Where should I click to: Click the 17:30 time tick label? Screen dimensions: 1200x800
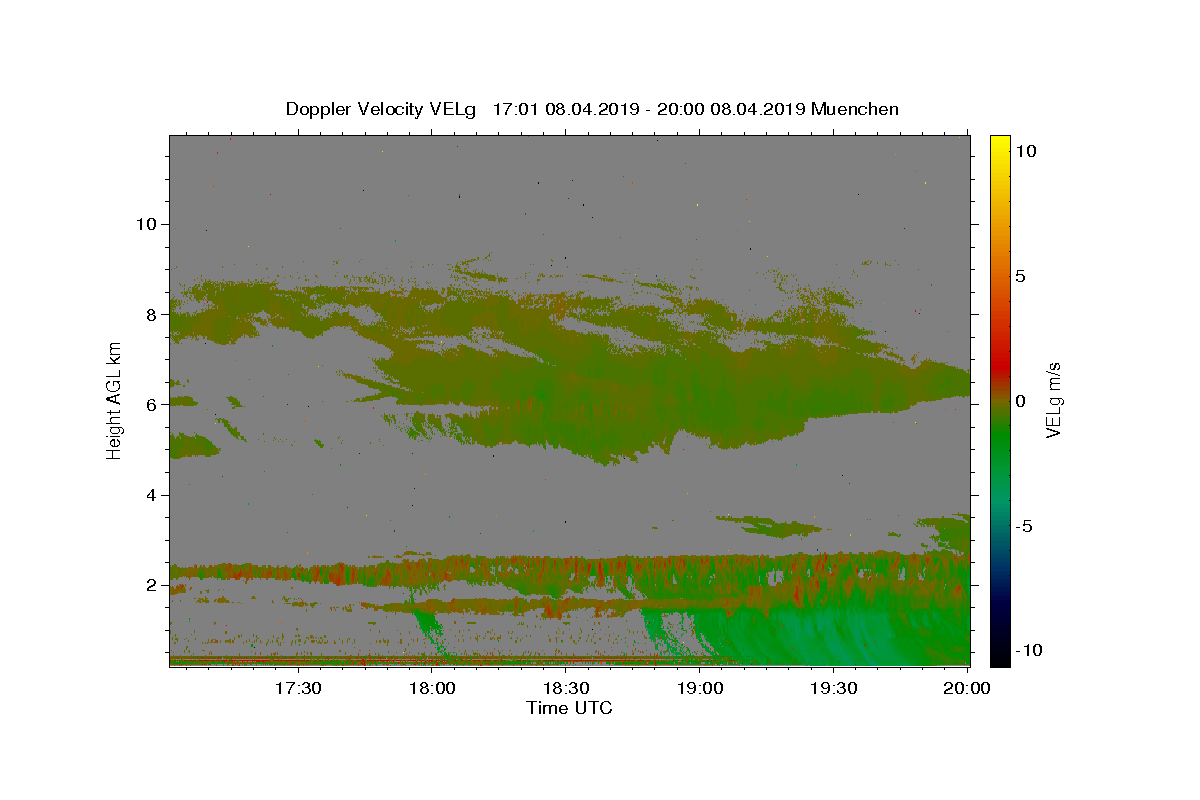click(298, 688)
